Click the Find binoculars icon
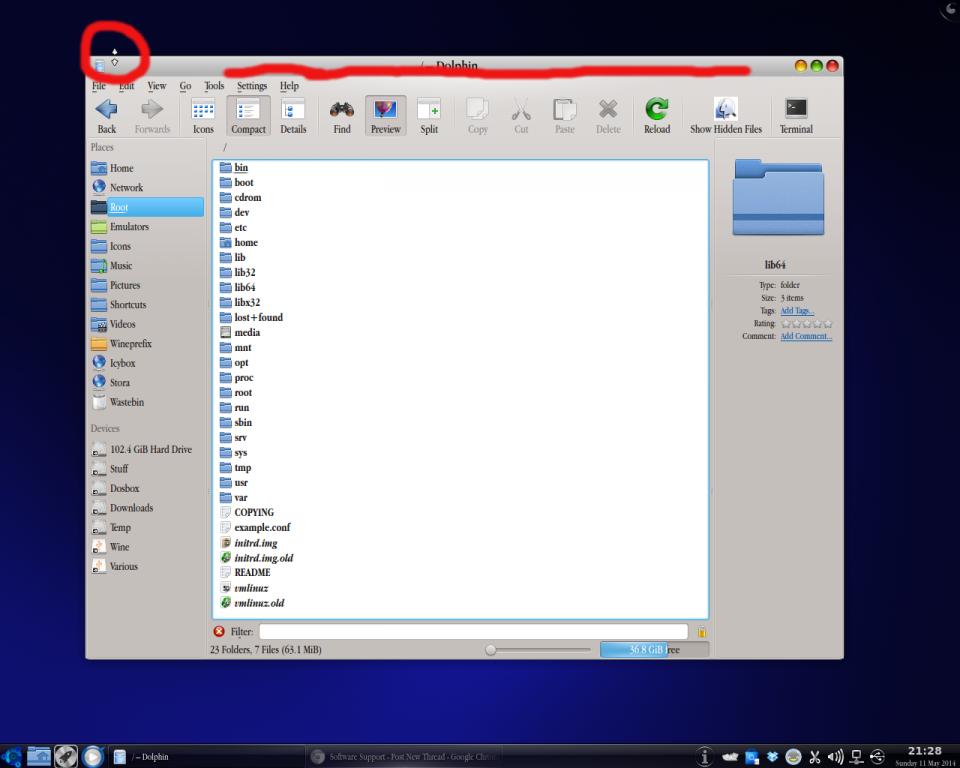The height and width of the screenshot is (768, 960). 342,111
